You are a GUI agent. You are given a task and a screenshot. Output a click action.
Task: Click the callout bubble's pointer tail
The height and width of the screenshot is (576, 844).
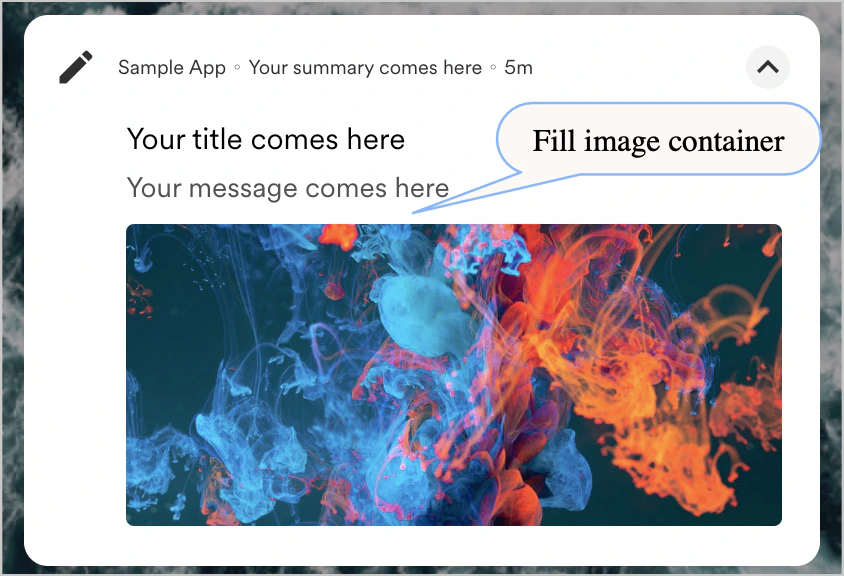(x=466, y=193)
